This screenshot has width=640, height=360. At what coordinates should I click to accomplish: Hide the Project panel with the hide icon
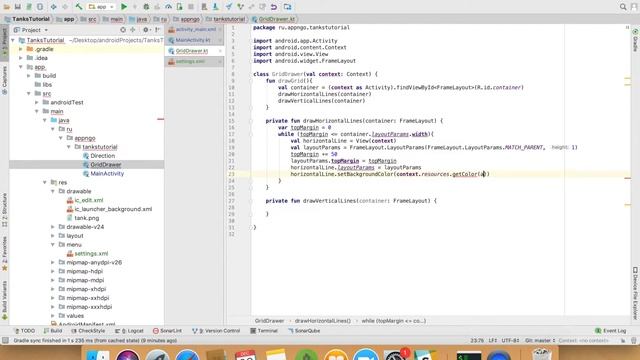coord(158,30)
